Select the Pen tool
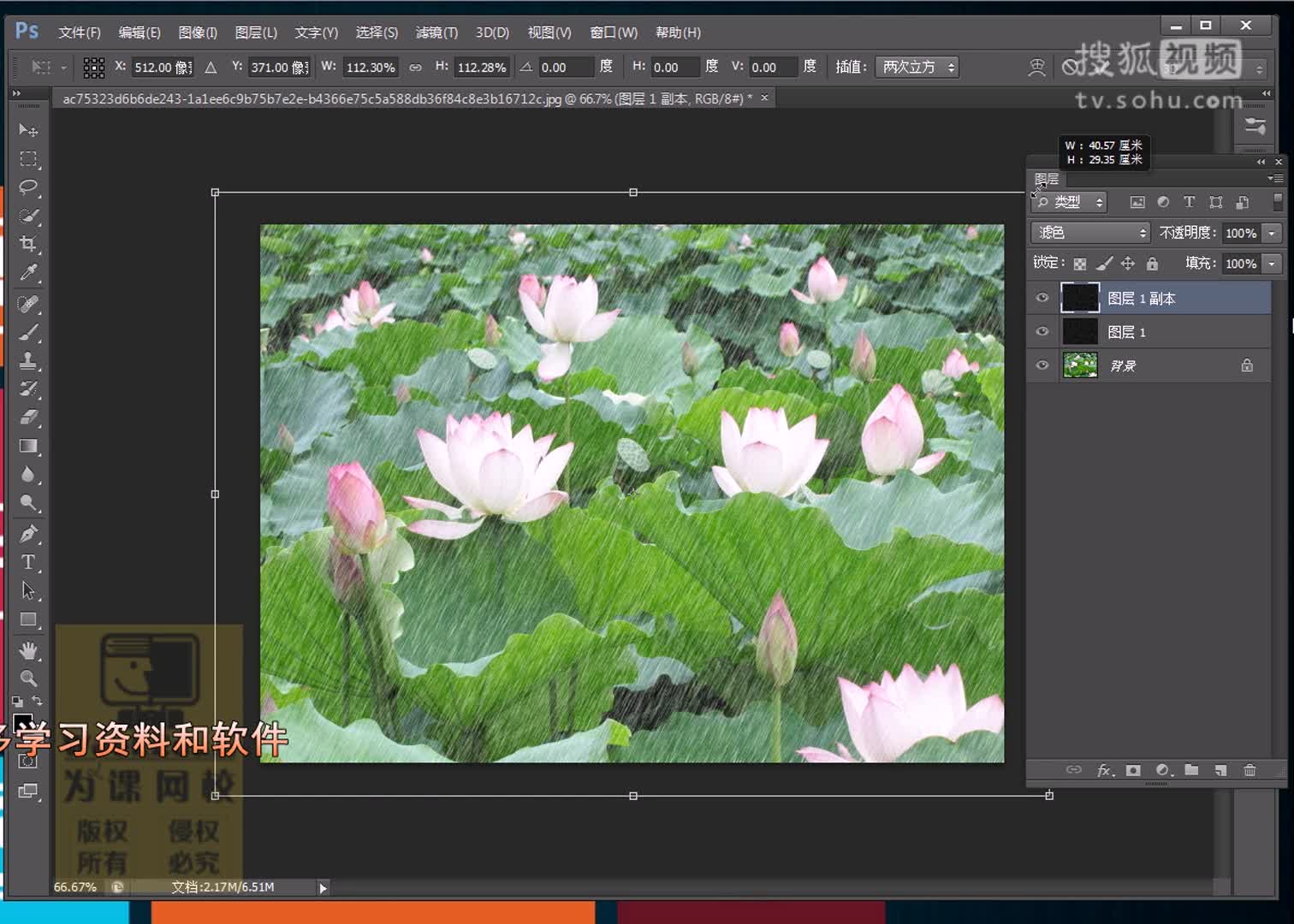 pos(28,534)
